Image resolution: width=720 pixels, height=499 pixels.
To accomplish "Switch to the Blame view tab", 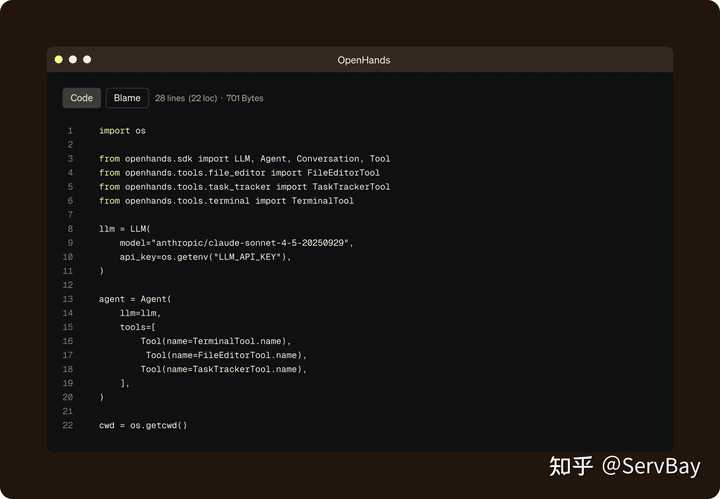I will 127,98.
